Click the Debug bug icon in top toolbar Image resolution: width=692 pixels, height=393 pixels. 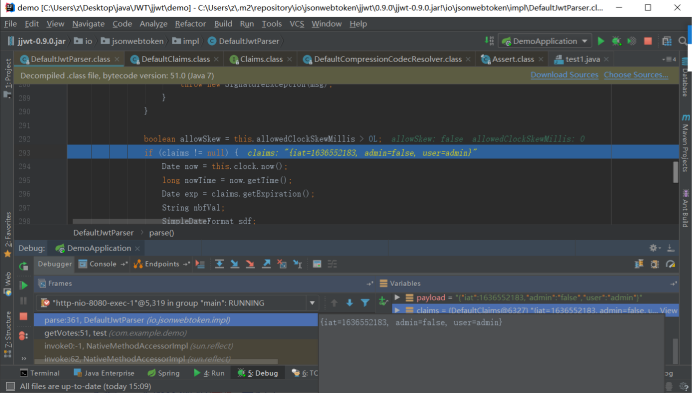[x=616, y=41]
